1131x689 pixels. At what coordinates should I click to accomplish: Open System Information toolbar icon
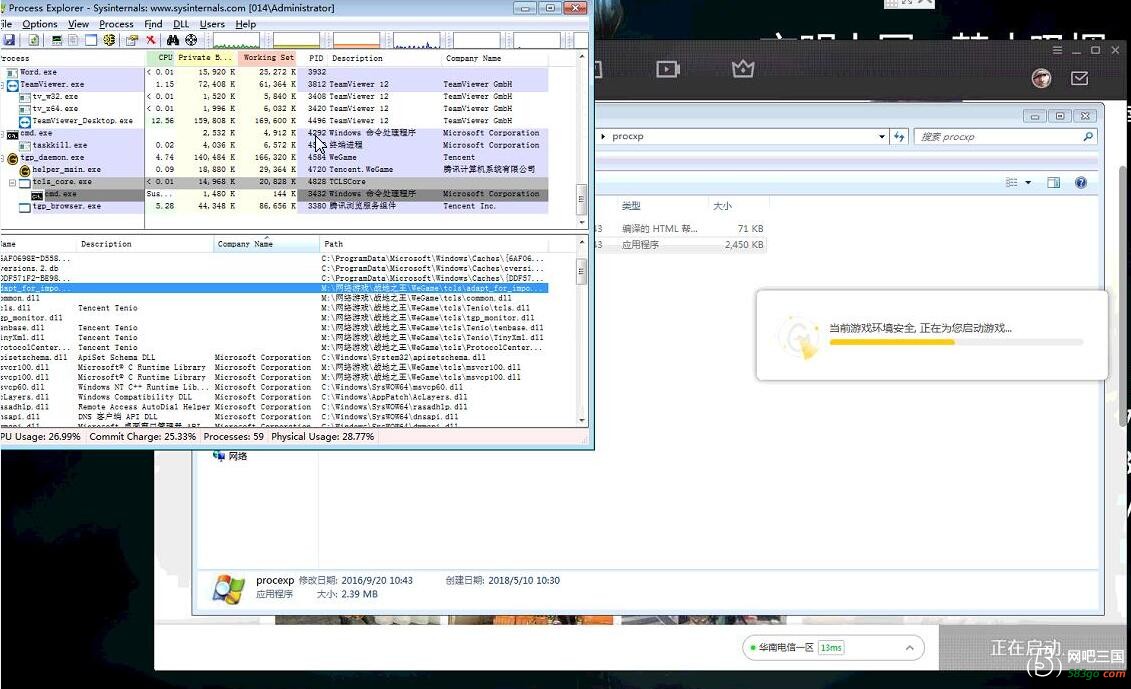[57, 40]
